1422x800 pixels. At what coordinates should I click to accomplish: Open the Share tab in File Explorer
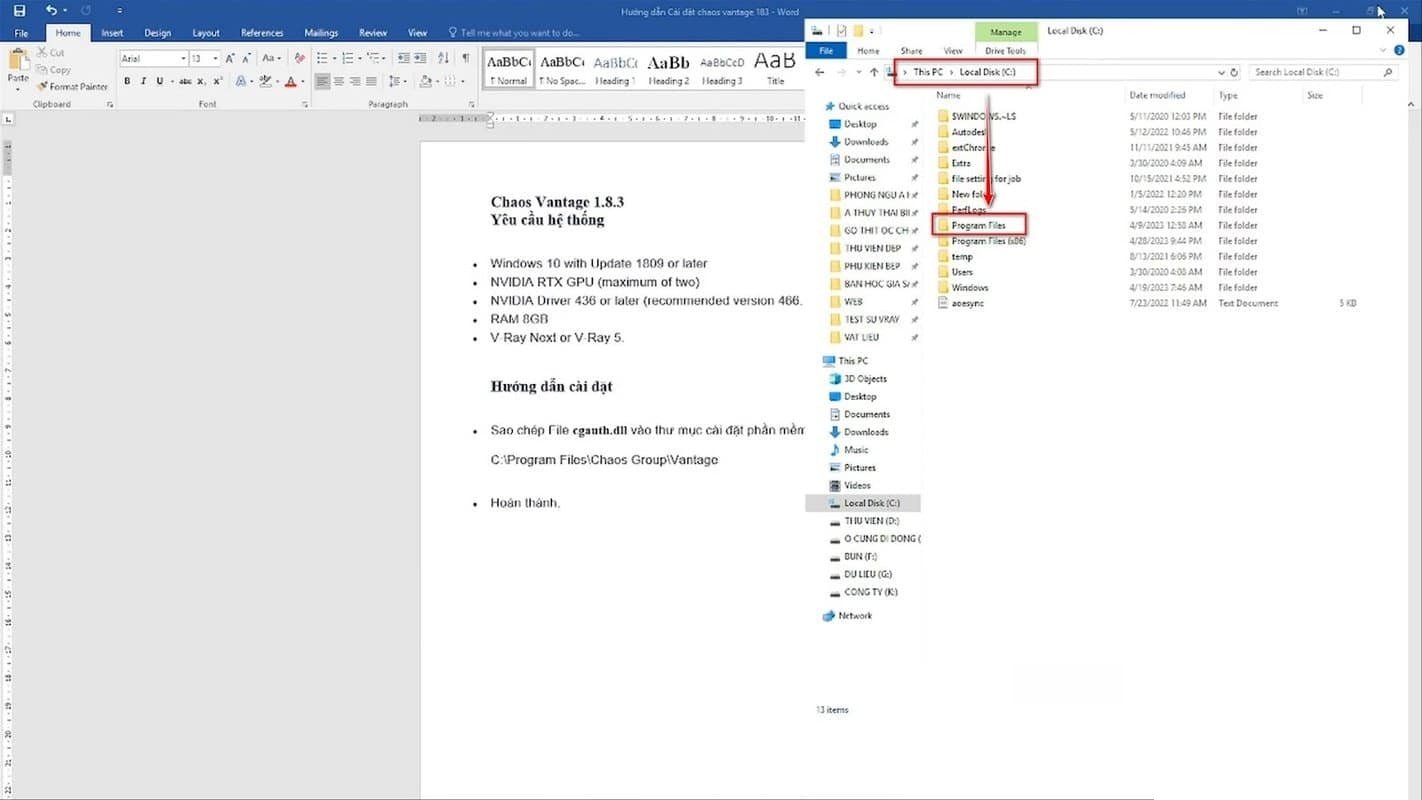coord(911,51)
